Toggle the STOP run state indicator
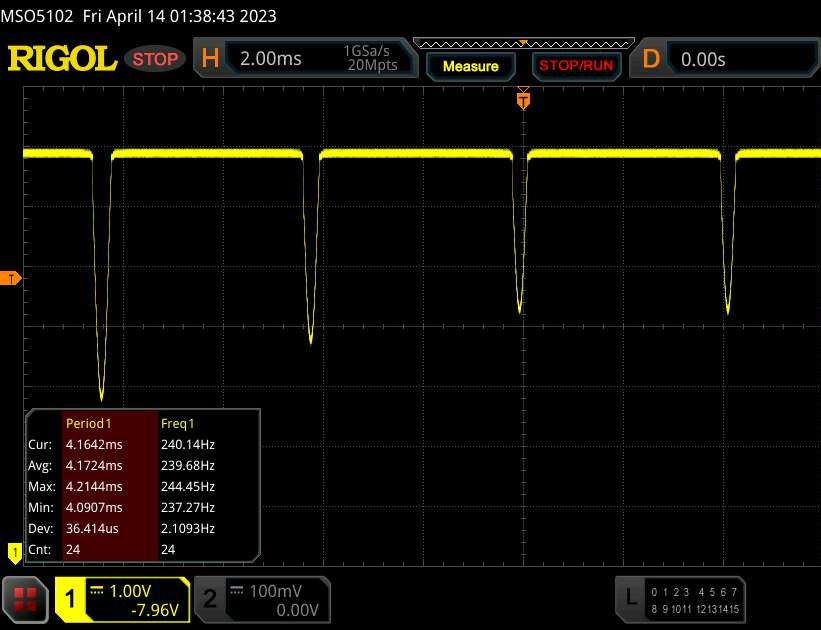821x630 pixels. pos(155,59)
